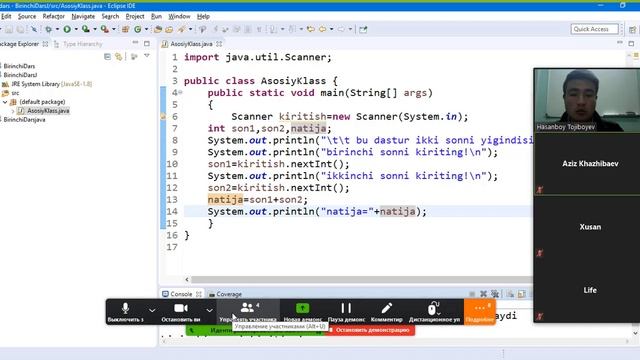
Task: Click Forward navigation arrow icon
Action: pyautogui.click(x=341, y=29)
